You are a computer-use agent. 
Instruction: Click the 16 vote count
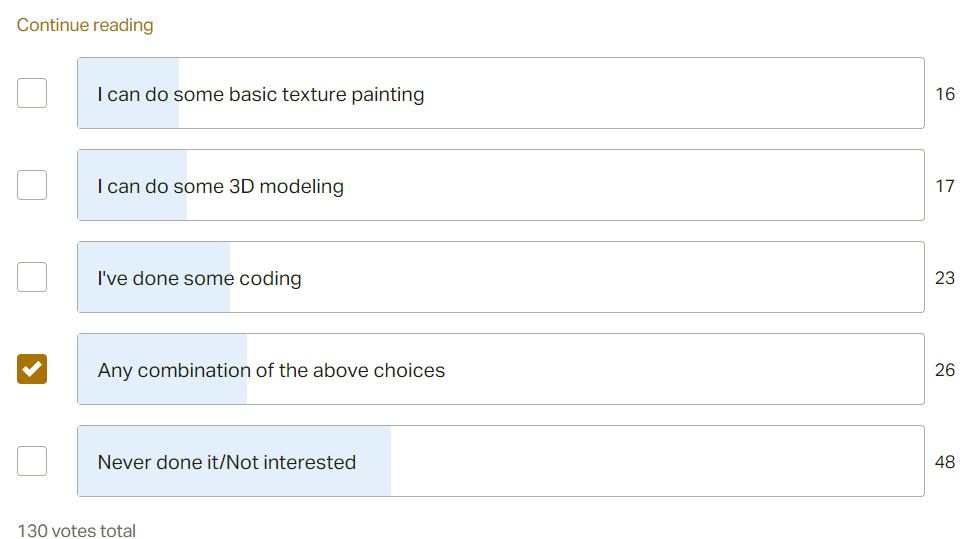coord(945,94)
